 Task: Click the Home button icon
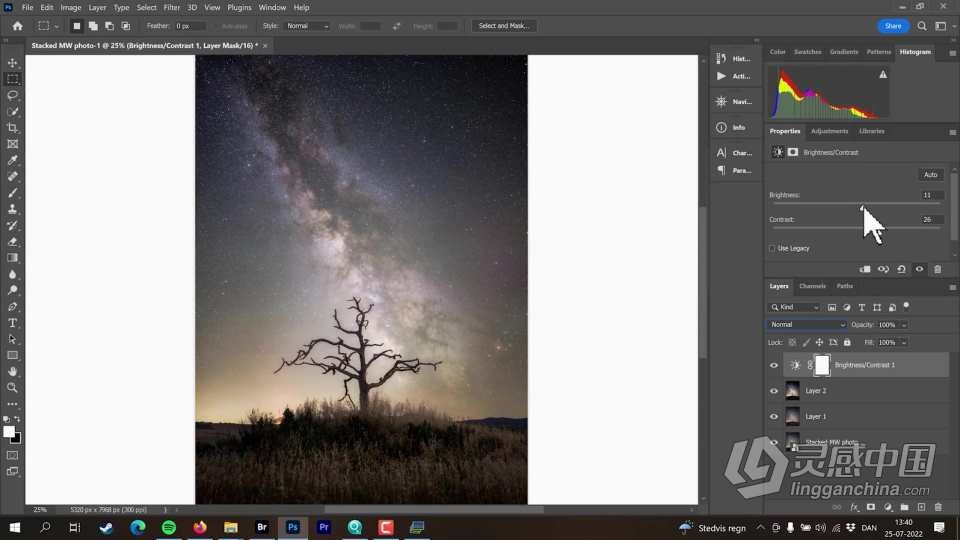click(17, 26)
